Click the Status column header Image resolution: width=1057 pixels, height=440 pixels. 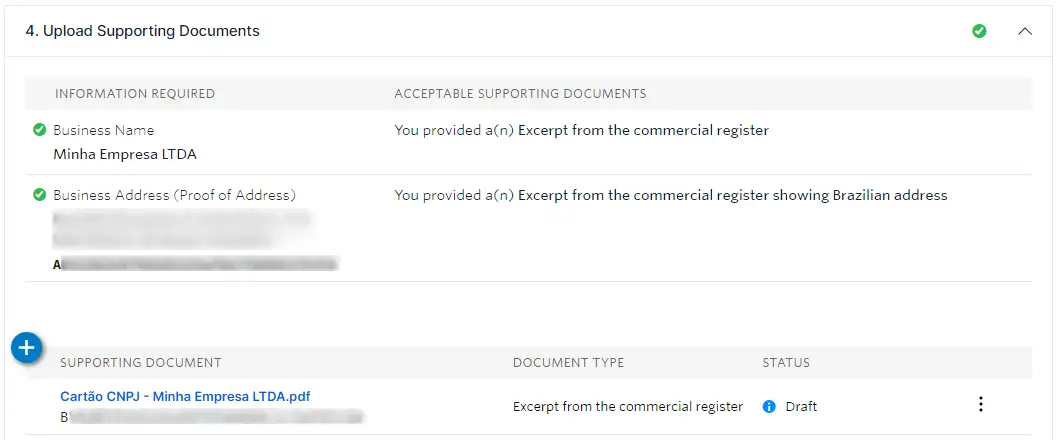tap(786, 362)
